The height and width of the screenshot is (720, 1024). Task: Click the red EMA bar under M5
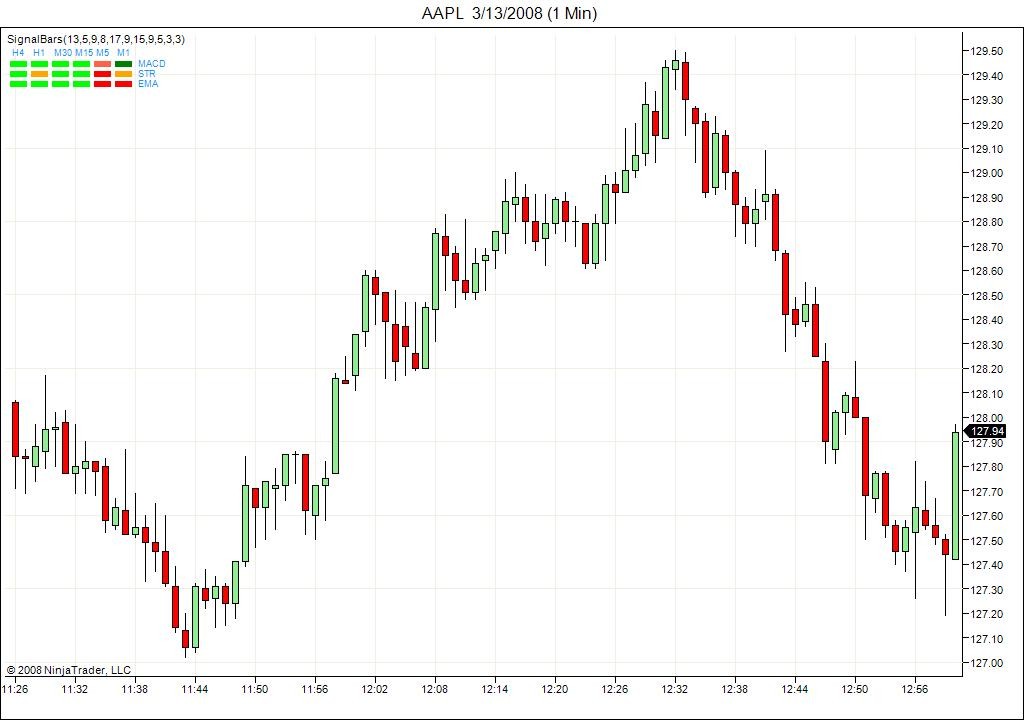[103, 84]
